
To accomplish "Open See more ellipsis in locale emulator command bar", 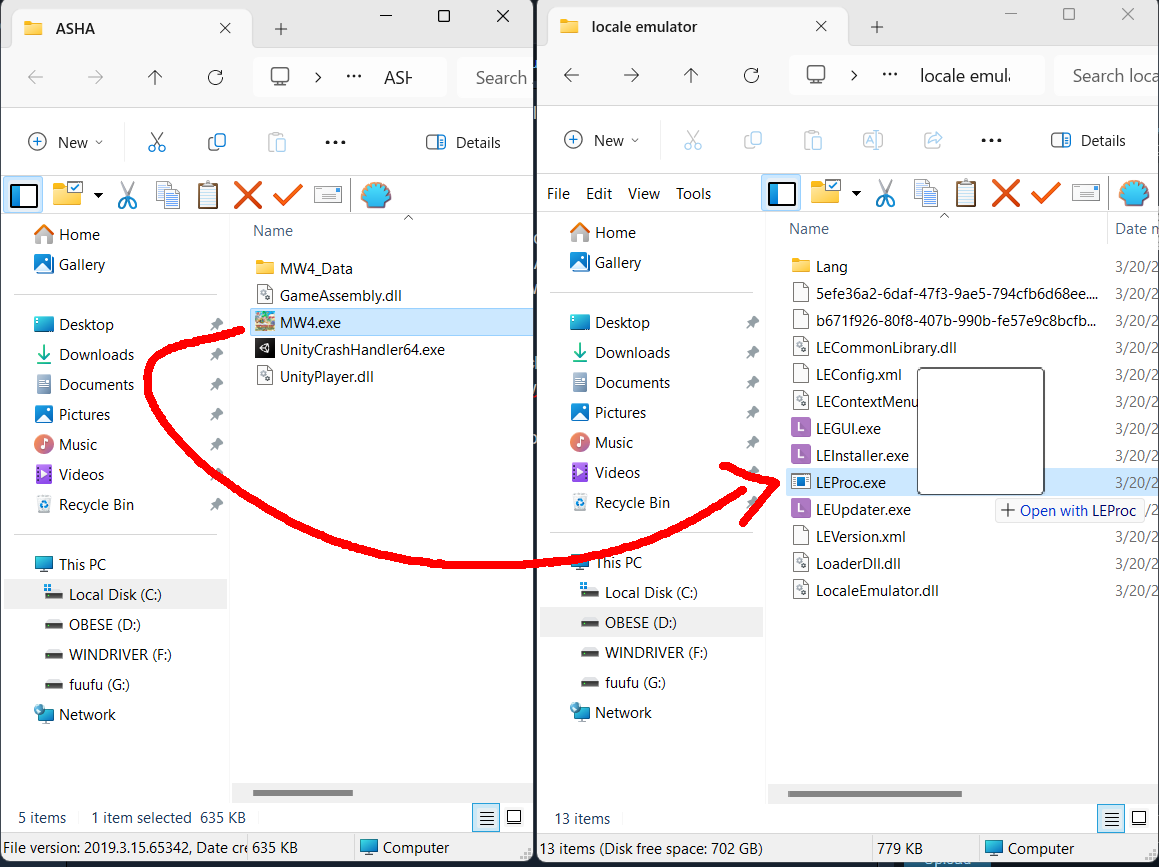I will click(x=991, y=140).
